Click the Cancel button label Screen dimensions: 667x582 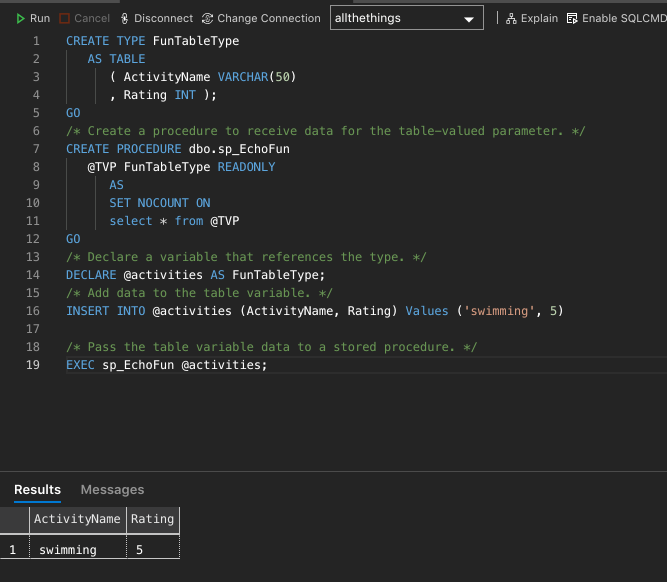(92, 18)
